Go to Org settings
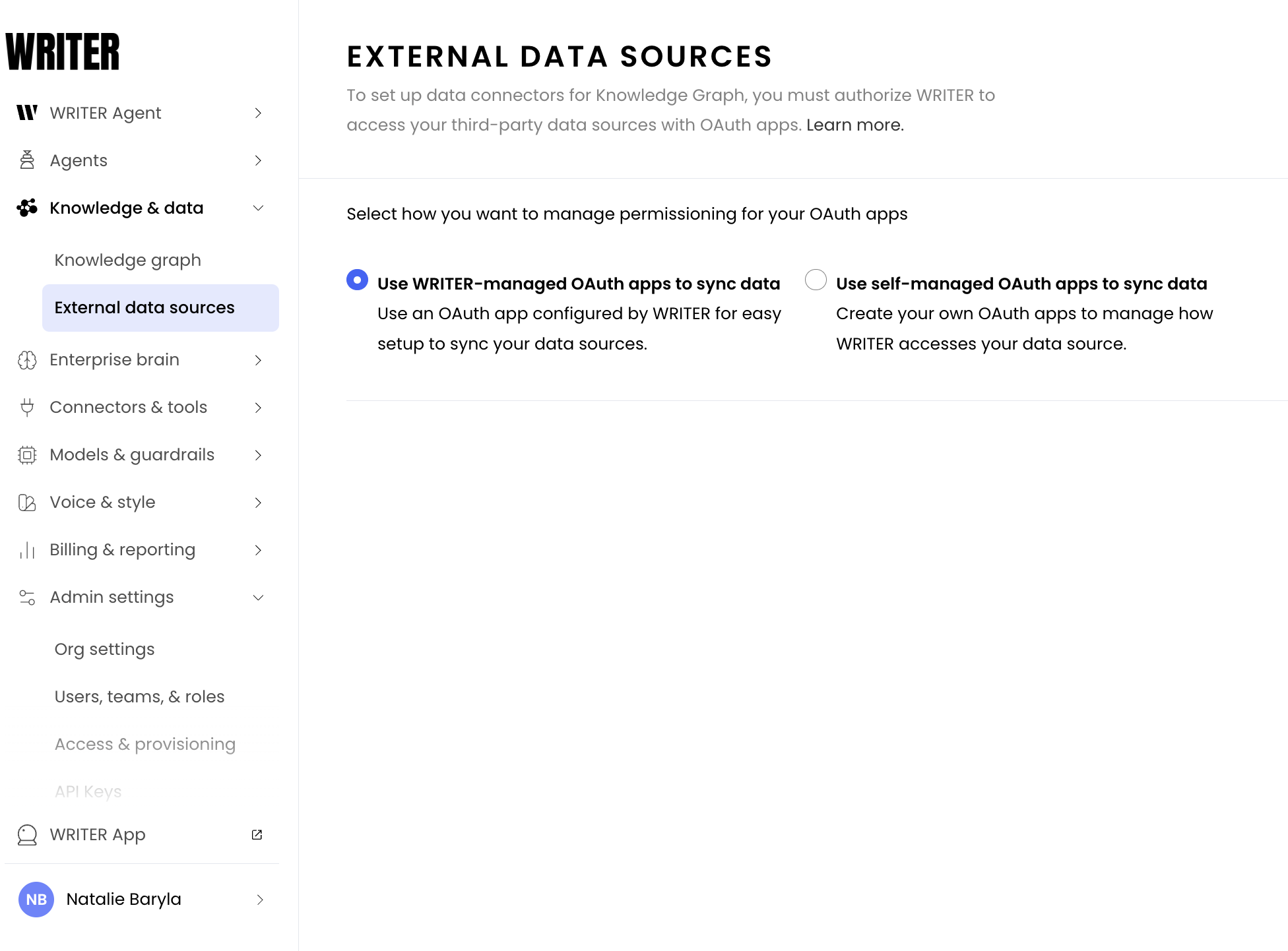The height and width of the screenshot is (951, 1288). point(104,649)
